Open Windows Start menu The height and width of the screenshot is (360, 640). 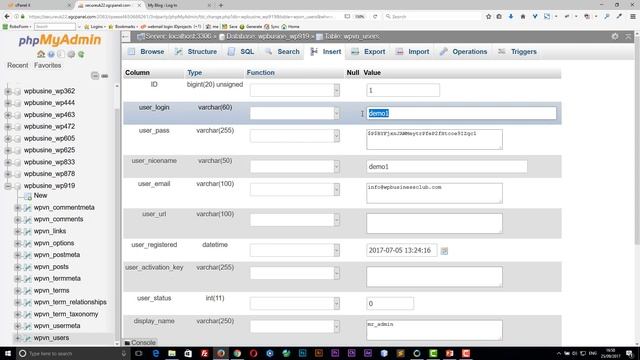click(x=7, y=353)
